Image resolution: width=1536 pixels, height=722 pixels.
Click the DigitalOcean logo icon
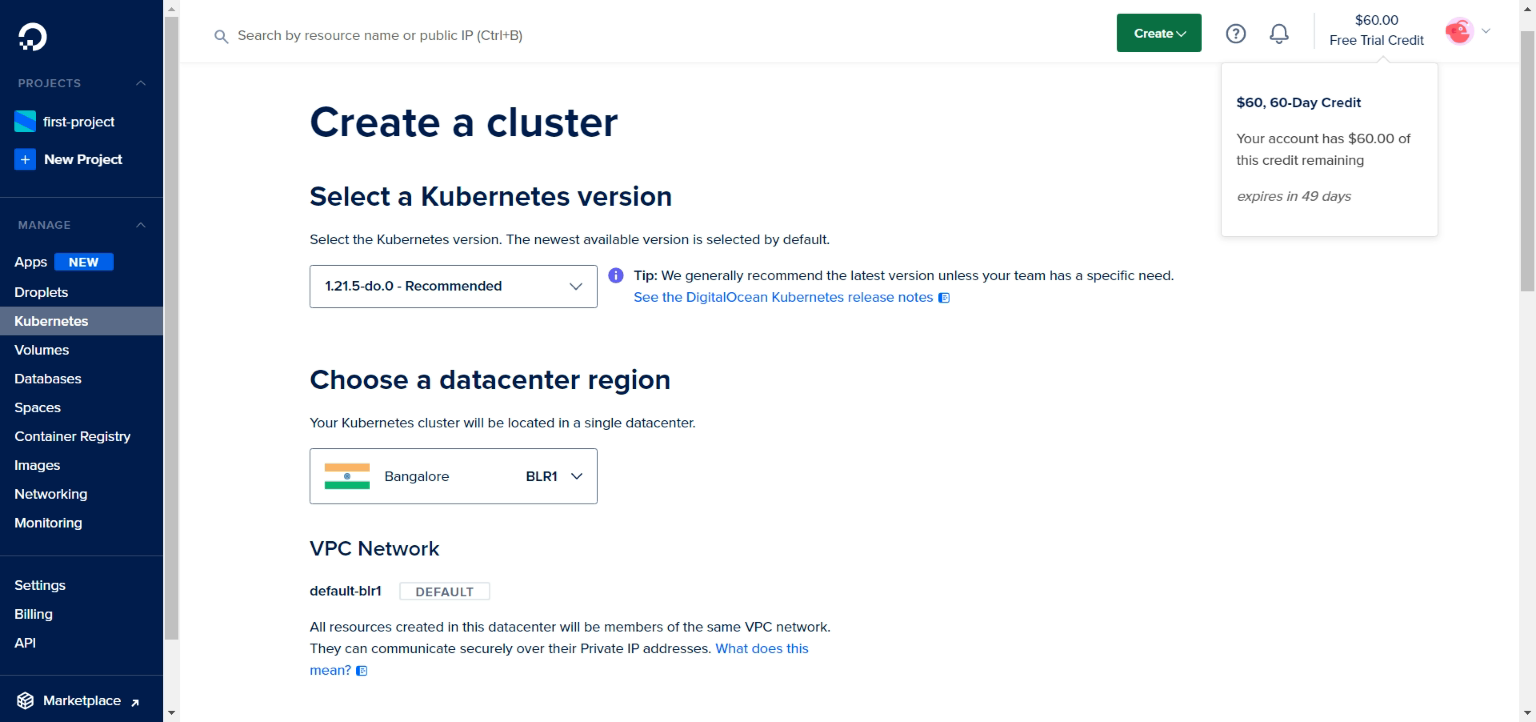[32, 37]
